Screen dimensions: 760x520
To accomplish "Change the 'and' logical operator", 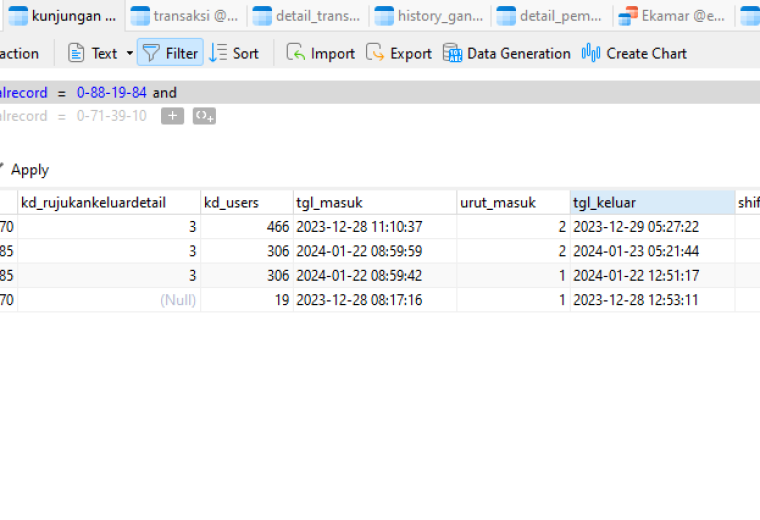I will point(165,92).
